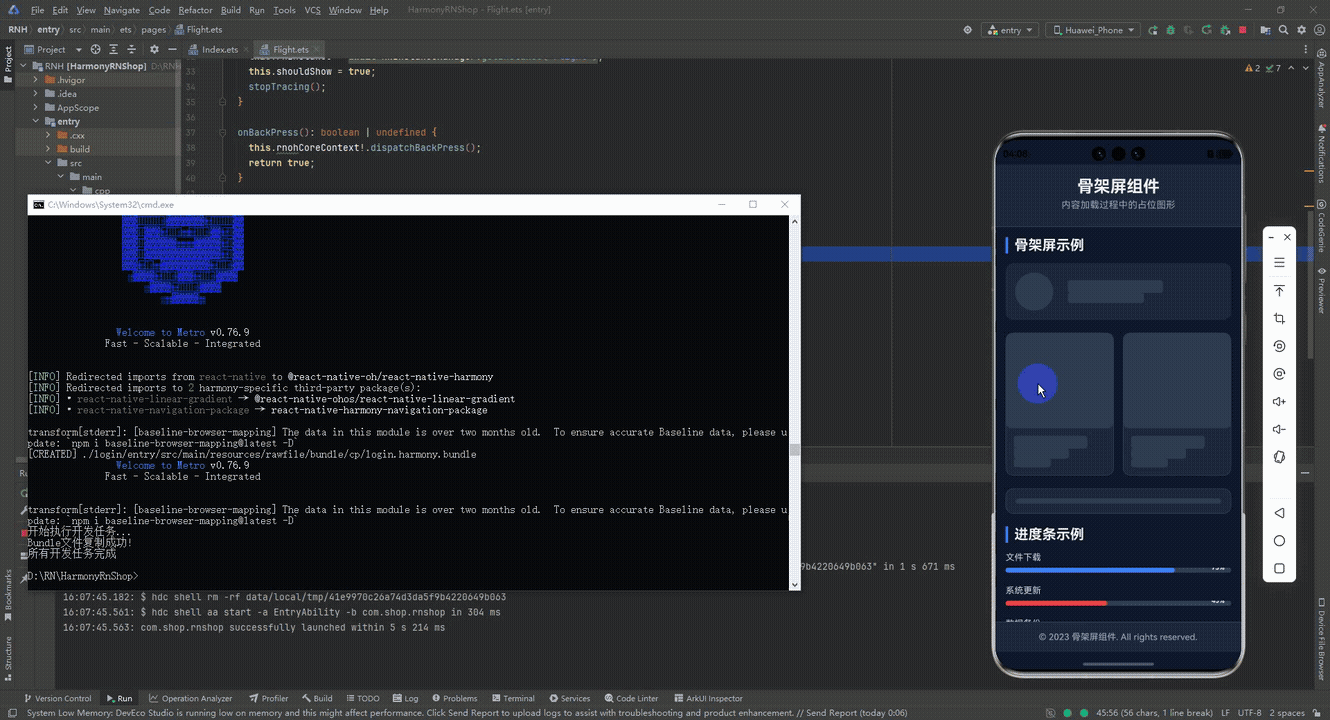Tap emulator Back triangle button
This screenshot has height=720, width=1330.
(1279, 513)
